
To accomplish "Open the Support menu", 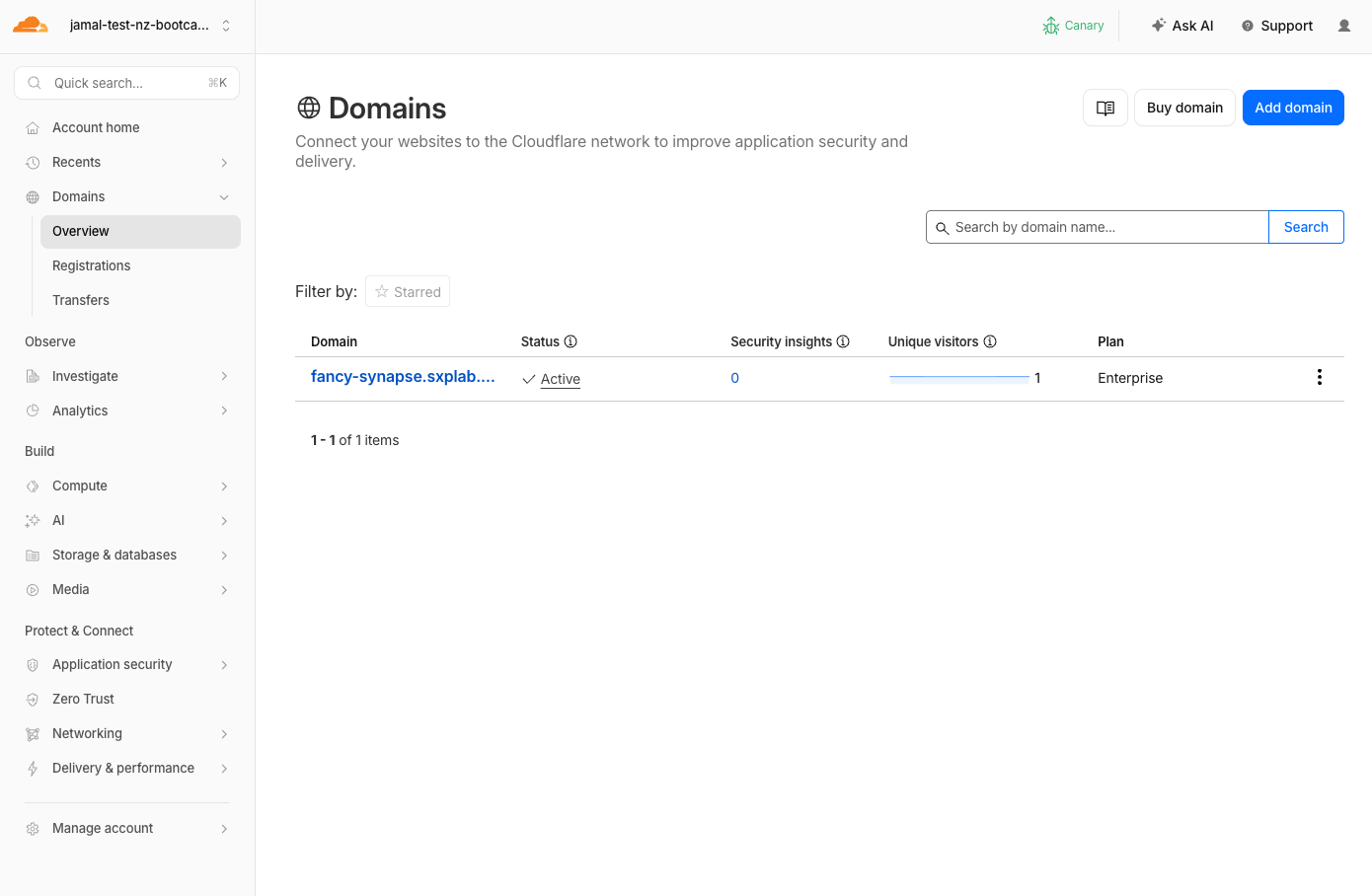I will coord(1277,26).
